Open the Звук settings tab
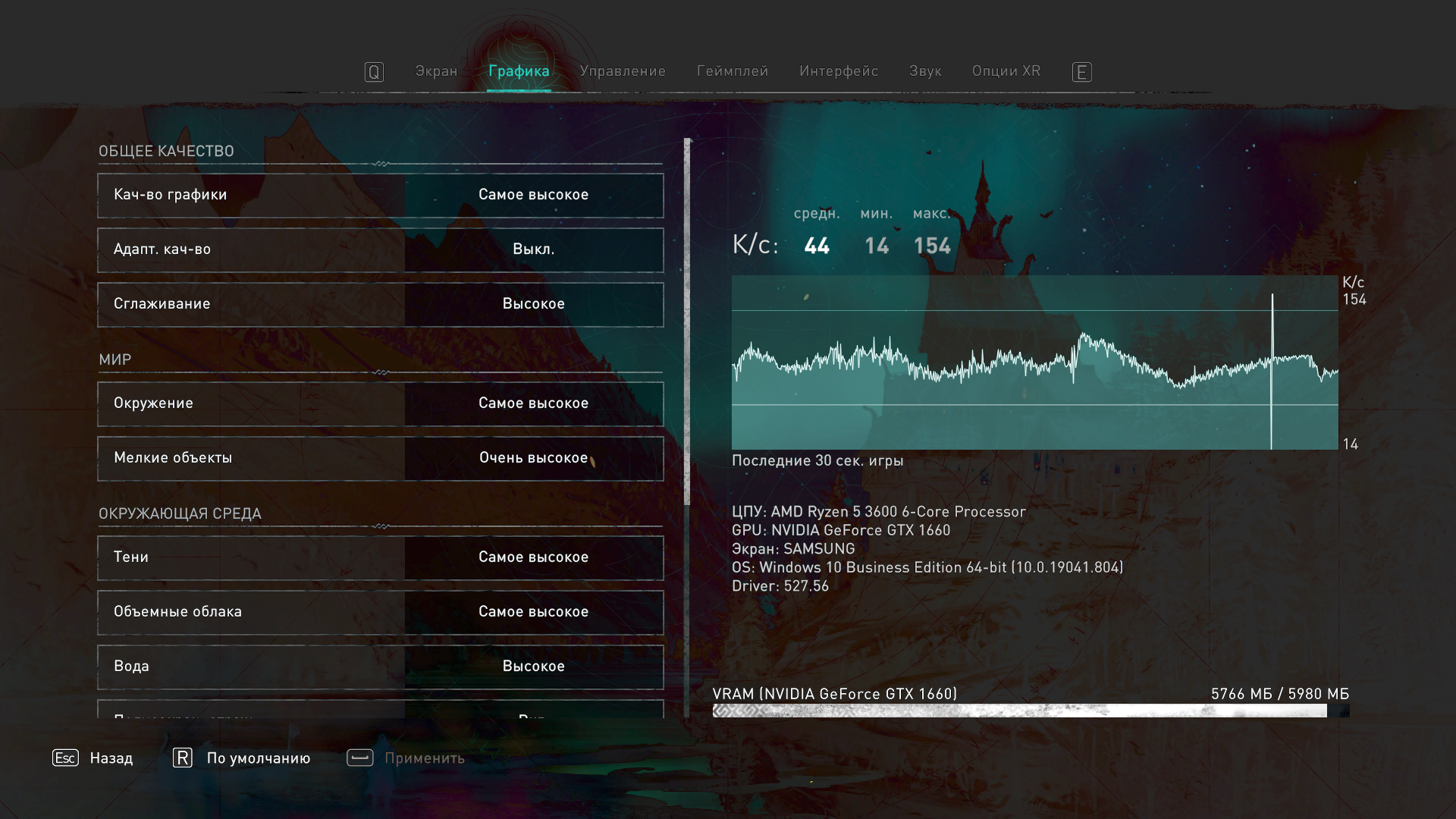 [925, 71]
